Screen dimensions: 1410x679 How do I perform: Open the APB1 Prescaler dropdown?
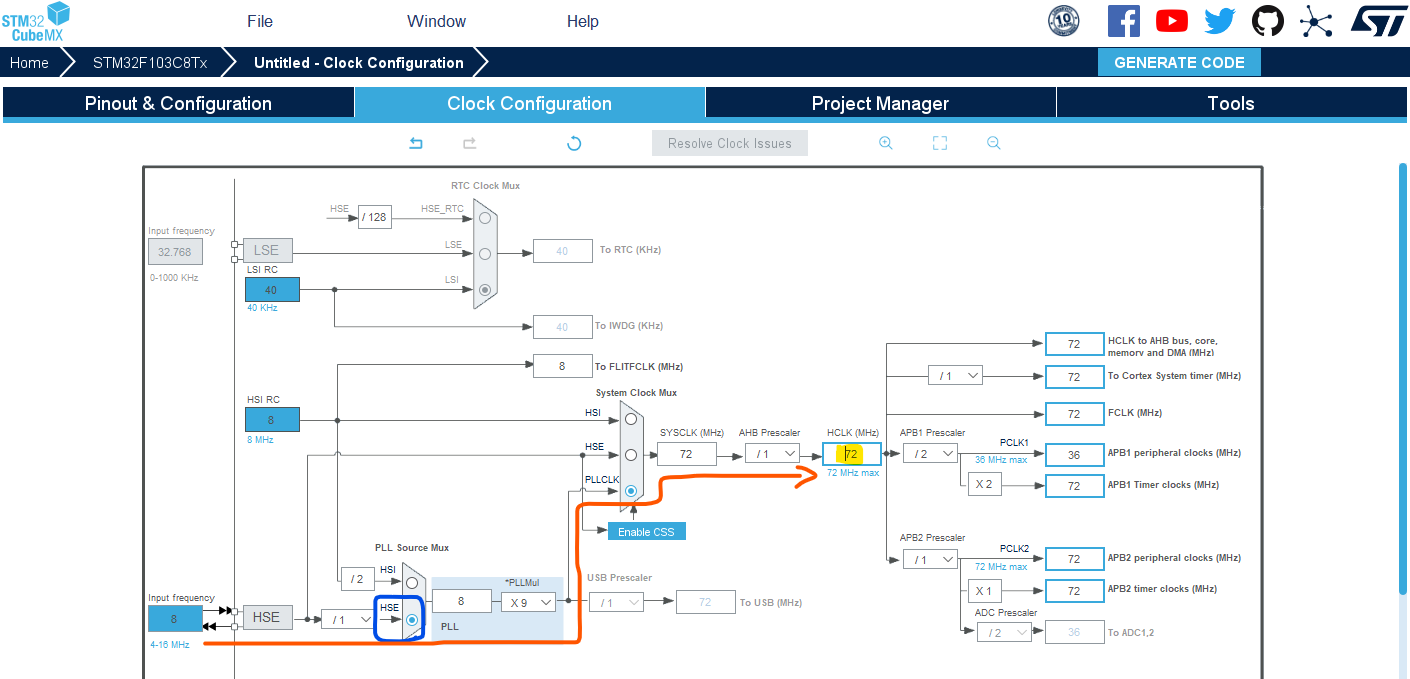click(930, 452)
